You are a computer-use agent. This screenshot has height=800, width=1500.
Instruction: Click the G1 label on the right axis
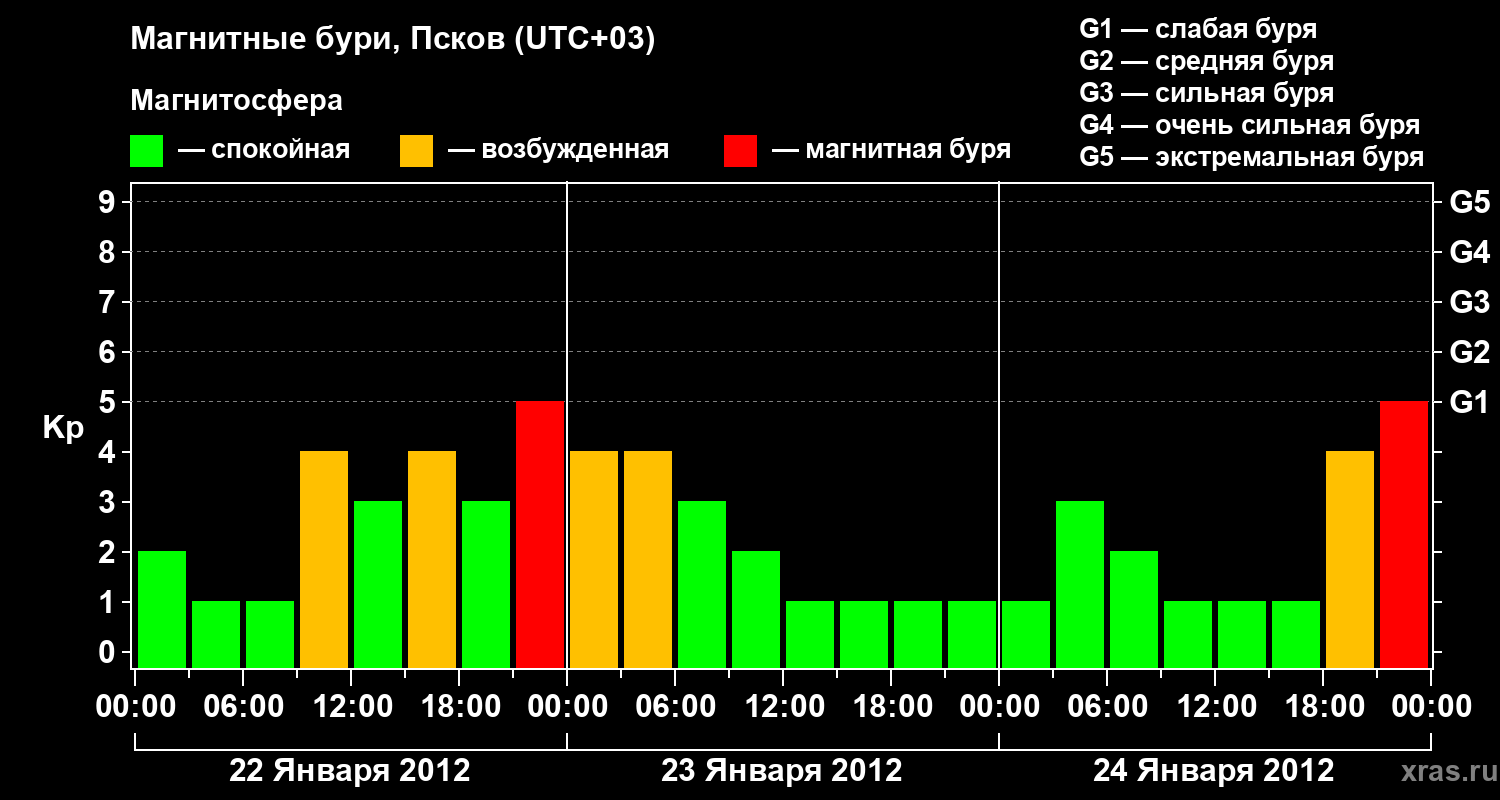(1469, 402)
